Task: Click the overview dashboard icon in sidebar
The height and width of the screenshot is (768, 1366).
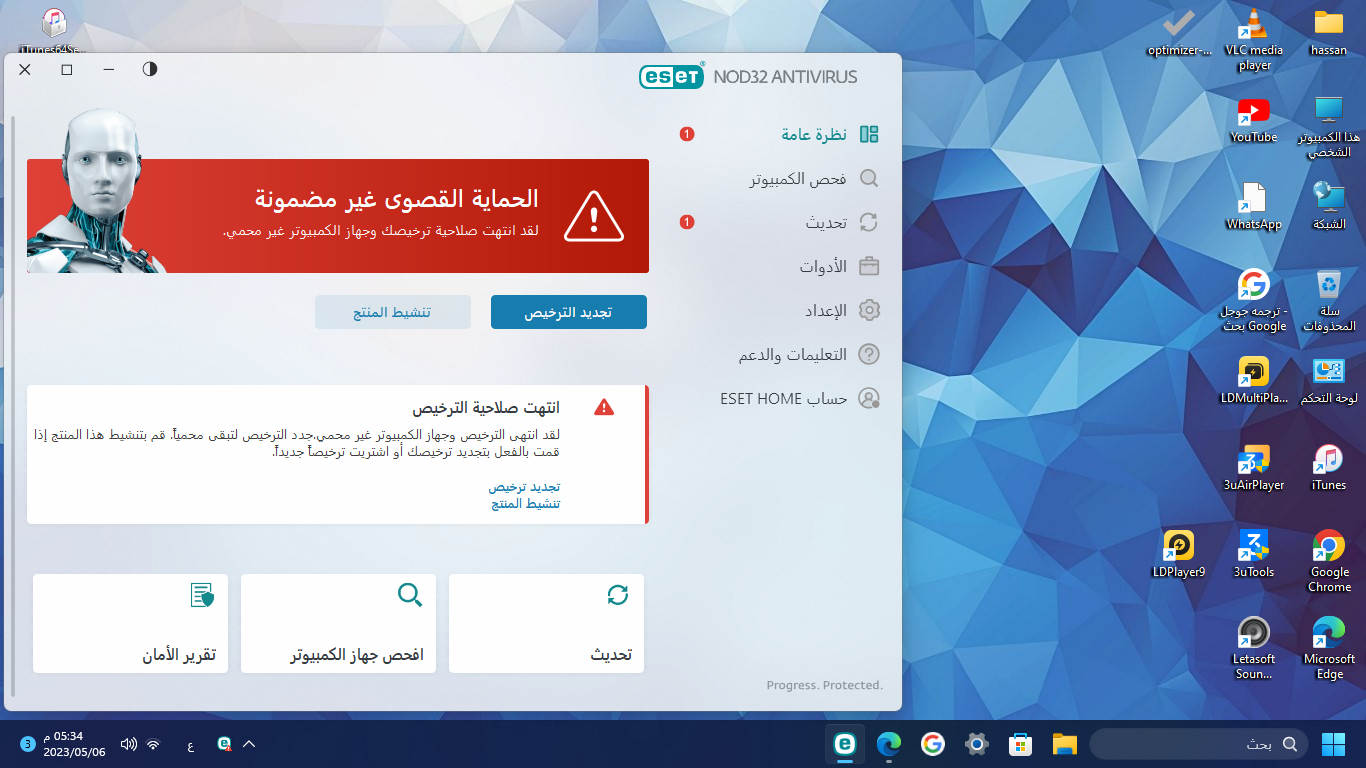Action: pos(869,134)
